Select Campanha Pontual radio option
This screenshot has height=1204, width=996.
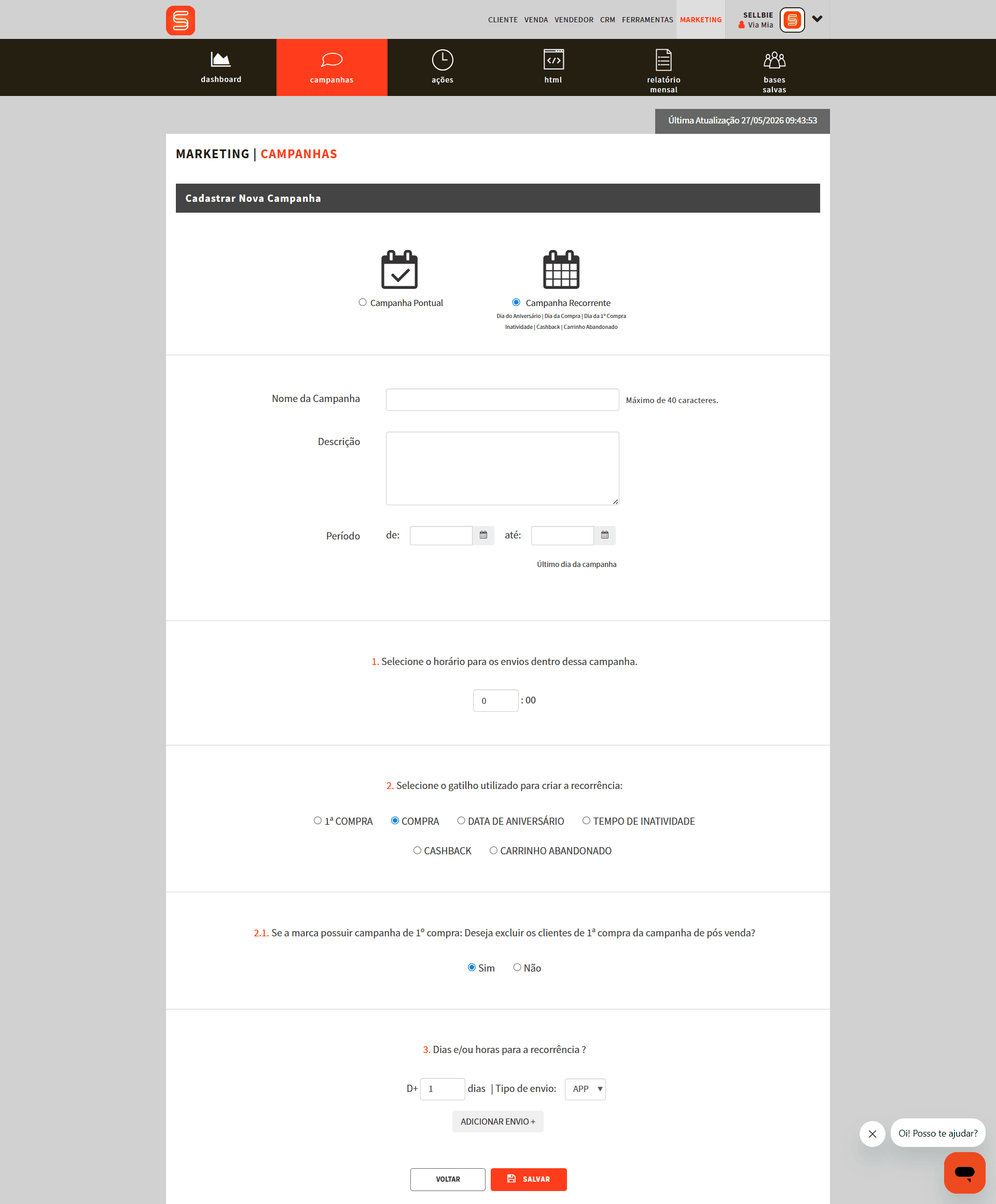363,302
